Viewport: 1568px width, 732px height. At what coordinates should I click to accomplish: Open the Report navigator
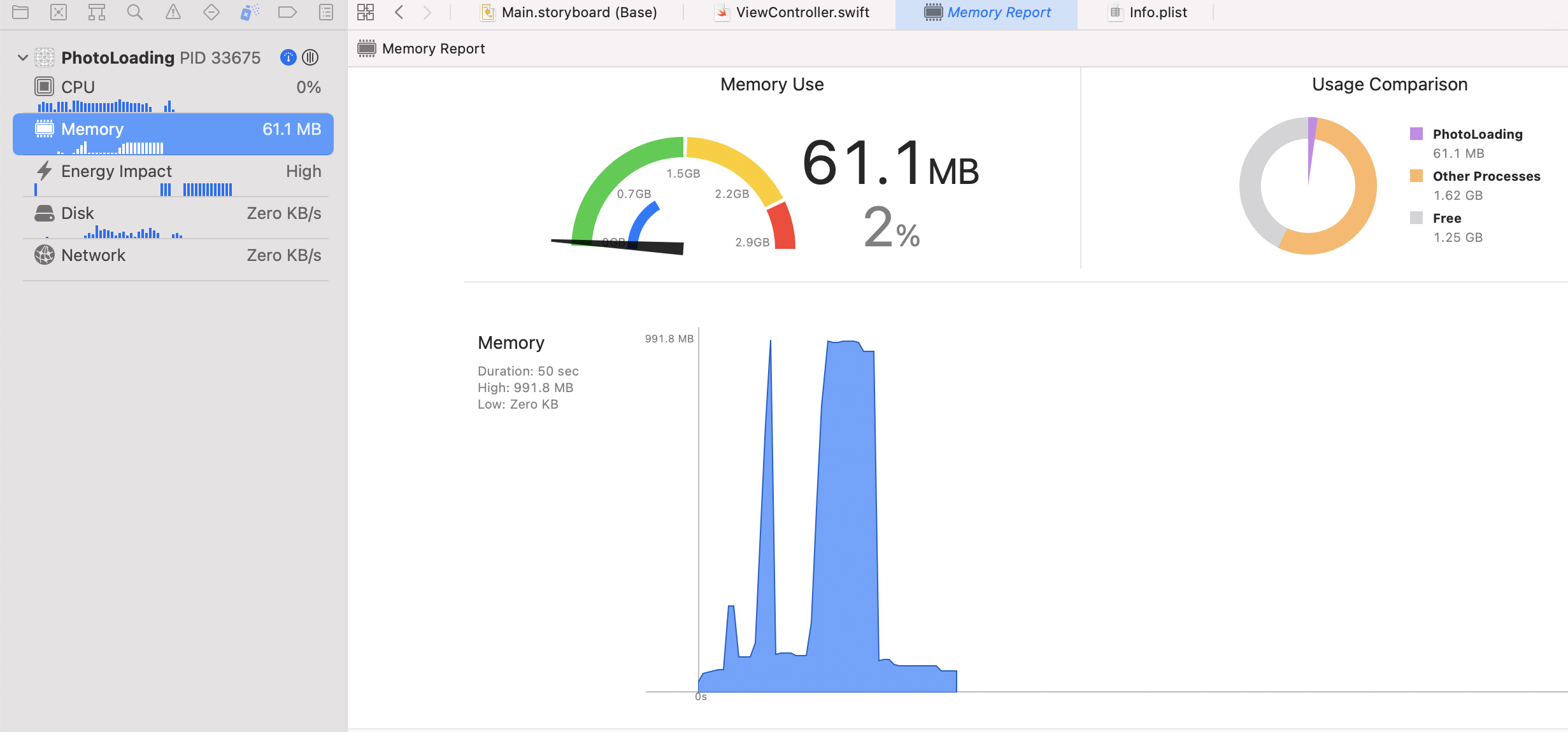pyautogui.click(x=326, y=11)
